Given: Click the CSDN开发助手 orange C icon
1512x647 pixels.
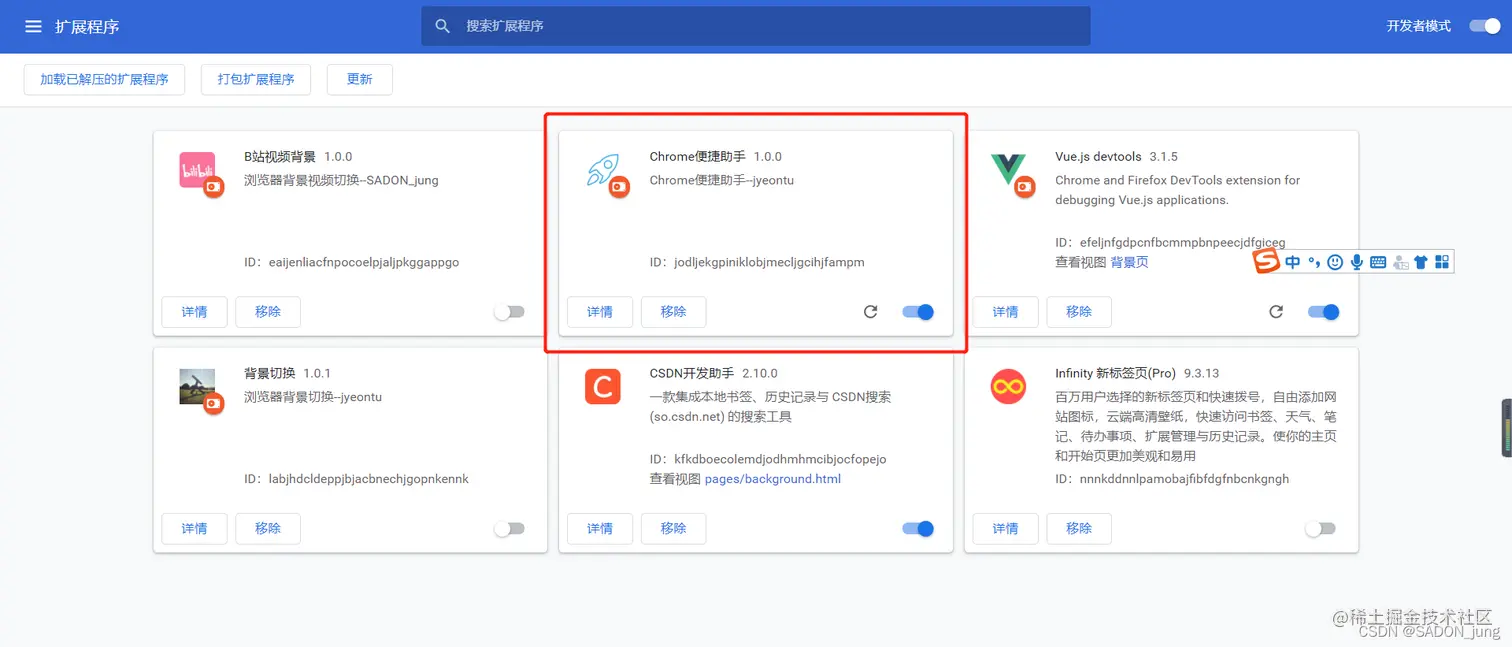Looking at the screenshot, I should [603, 386].
